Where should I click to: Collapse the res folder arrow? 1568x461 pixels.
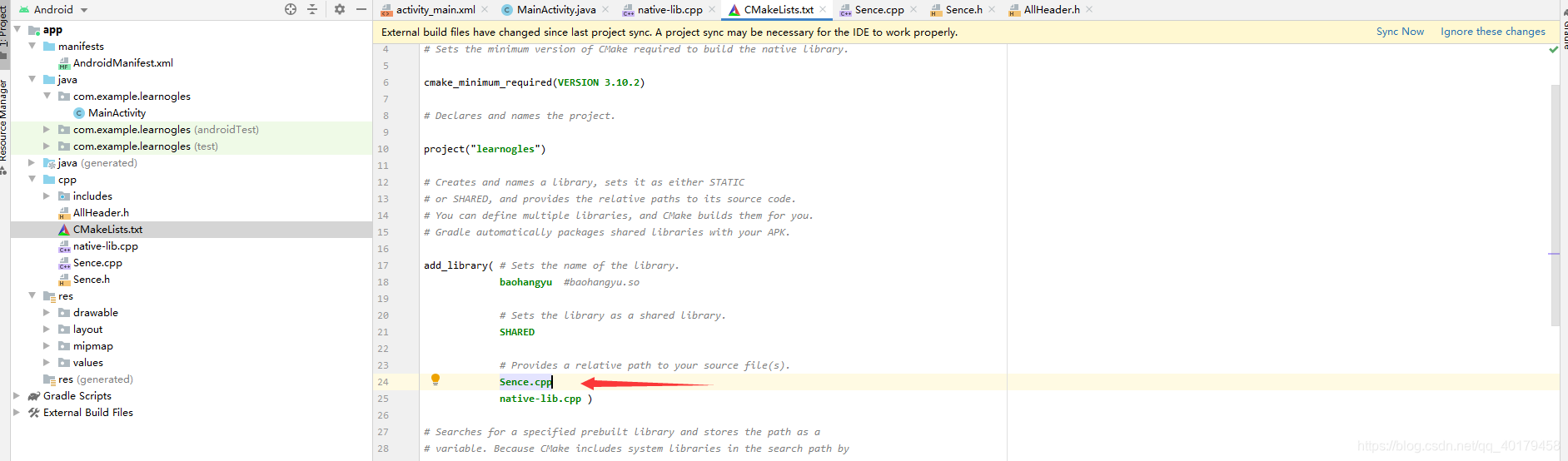32,295
